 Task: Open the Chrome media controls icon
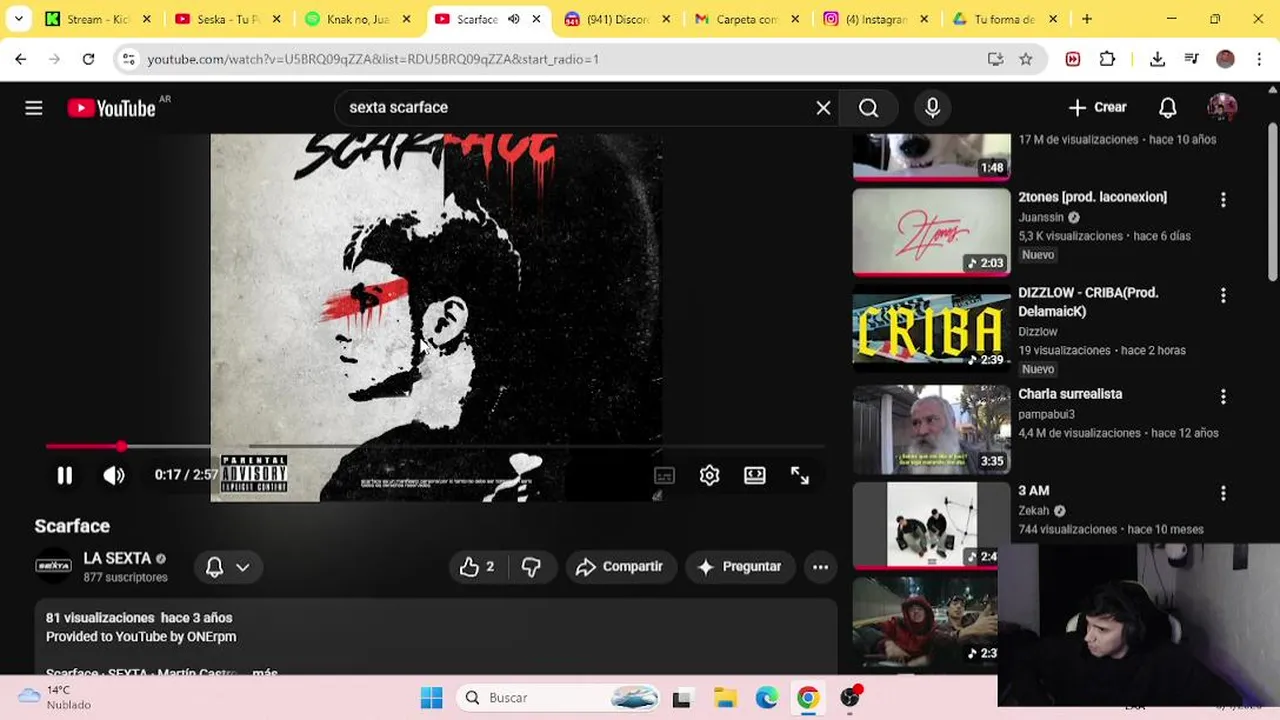(x=1191, y=59)
